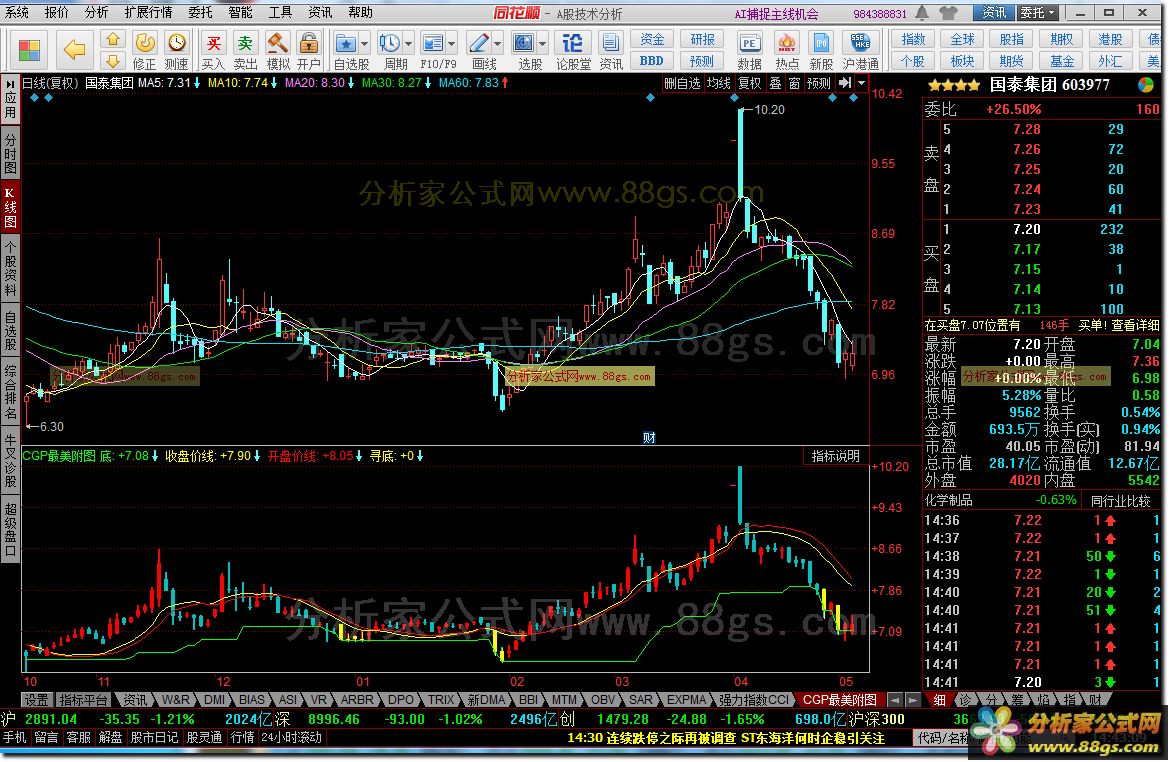Click the 资讯 news document icon

610,43
